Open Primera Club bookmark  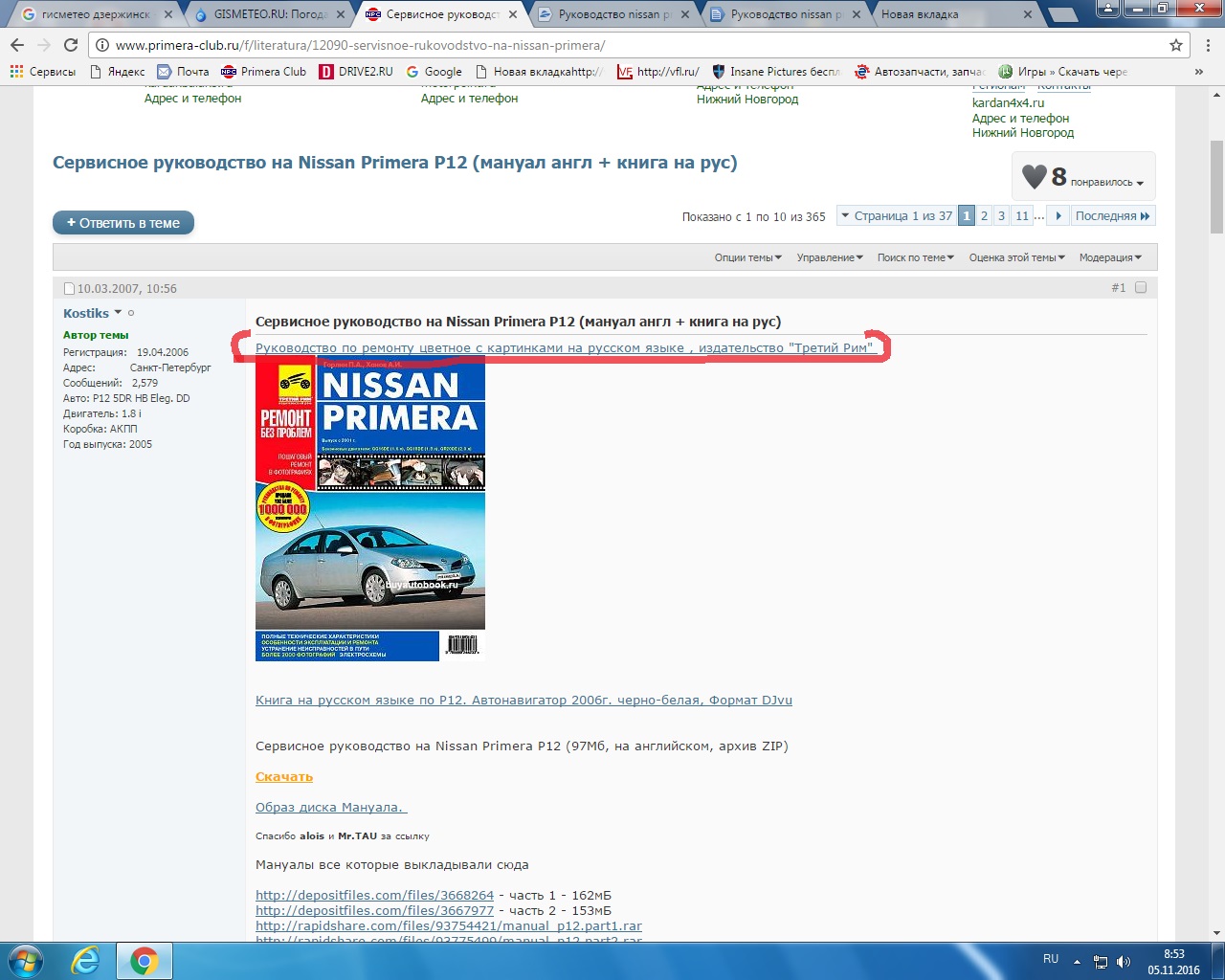click(264, 72)
